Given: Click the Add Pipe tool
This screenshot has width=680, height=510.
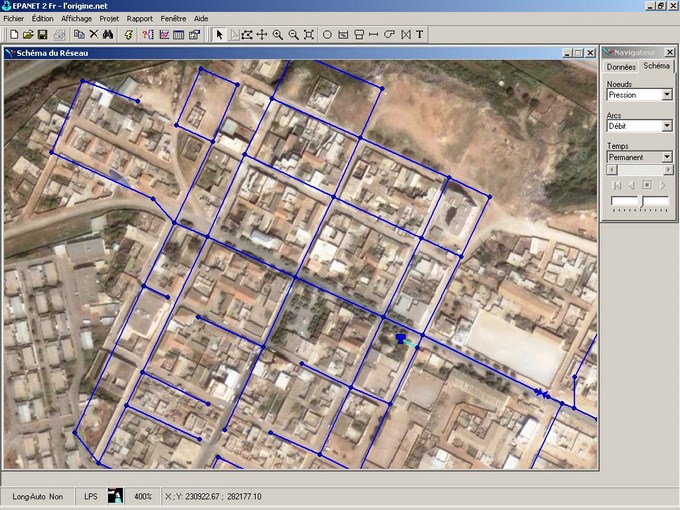Looking at the screenshot, I should pos(373,34).
